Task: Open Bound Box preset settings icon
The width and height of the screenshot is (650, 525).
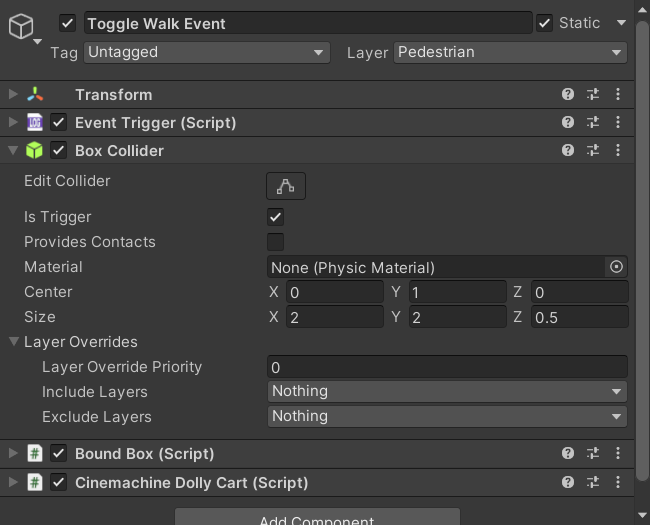Action: tap(593, 453)
